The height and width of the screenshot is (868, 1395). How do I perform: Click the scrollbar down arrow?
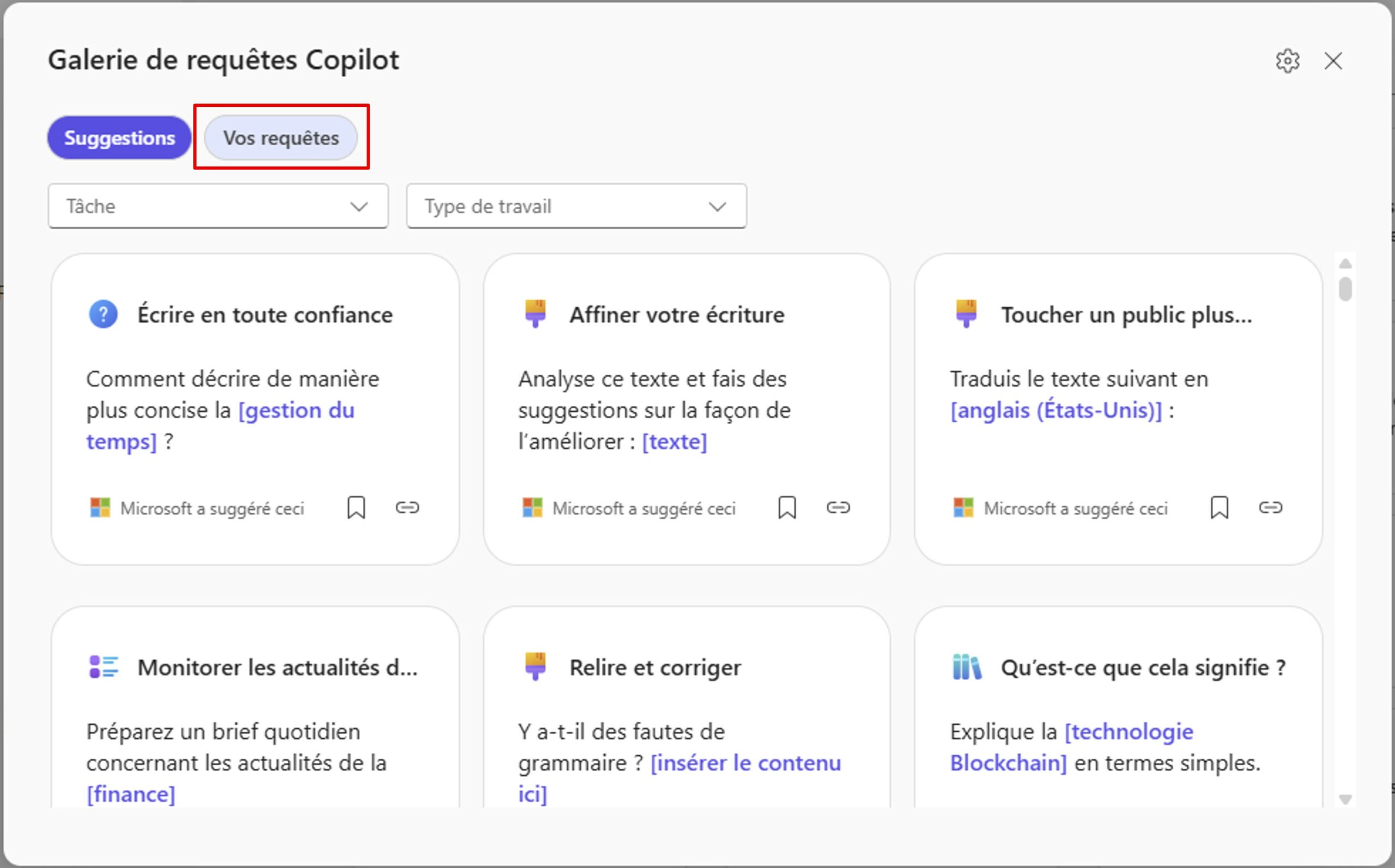tap(1344, 799)
